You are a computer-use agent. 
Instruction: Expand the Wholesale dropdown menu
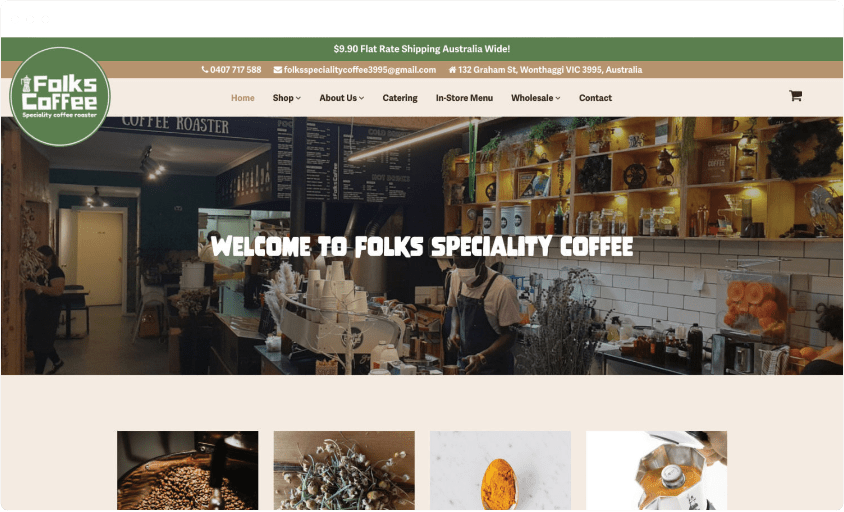536,98
